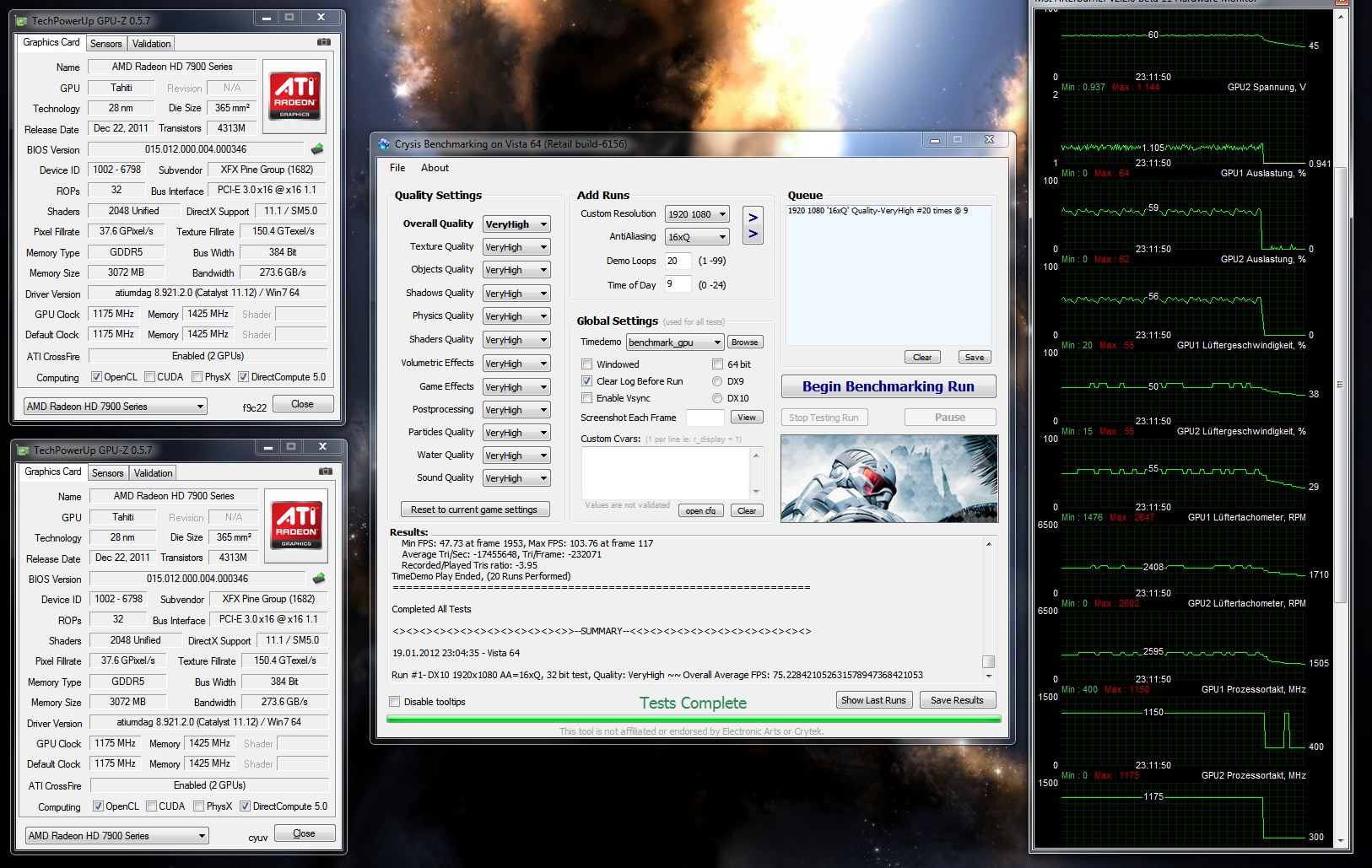Click the Browse button for timedemo
This screenshot has height=868, width=1372.
pos(744,342)
